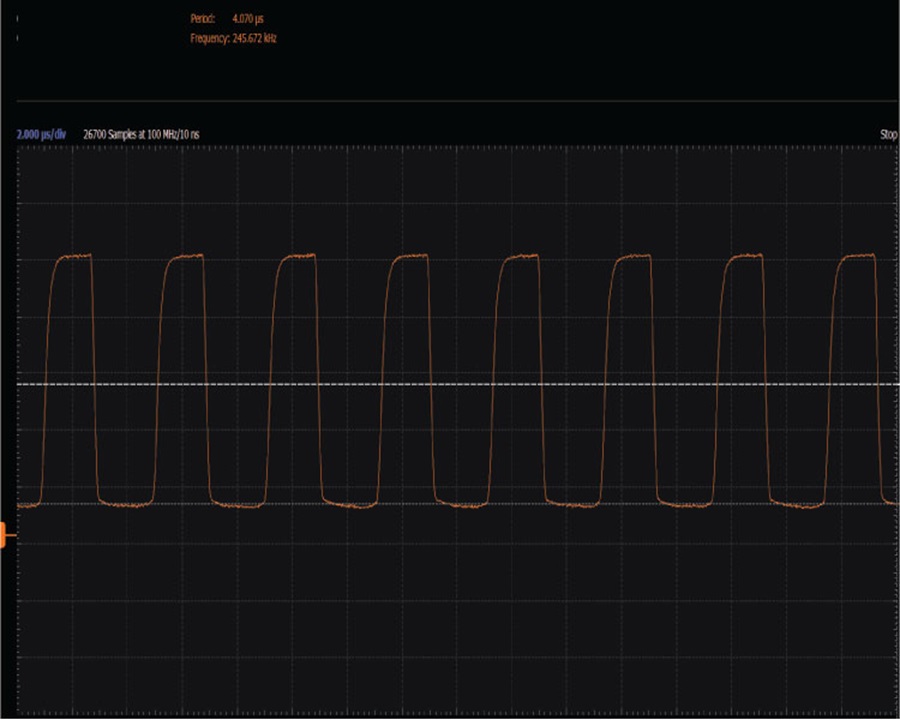Select the Frequency measurement label
Screen dimensions: 900x720
210,38
